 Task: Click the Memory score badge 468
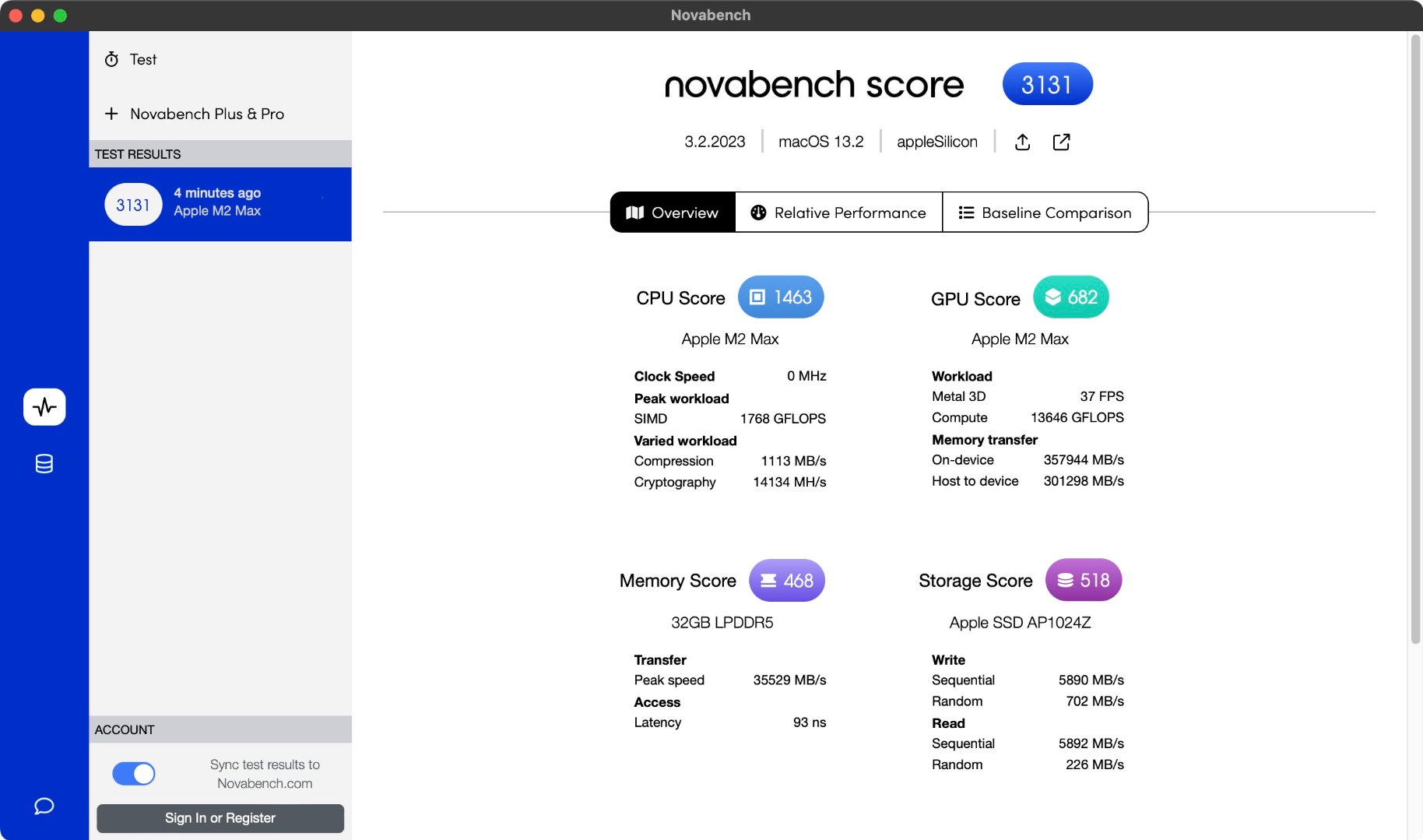(x=787, y=580)
